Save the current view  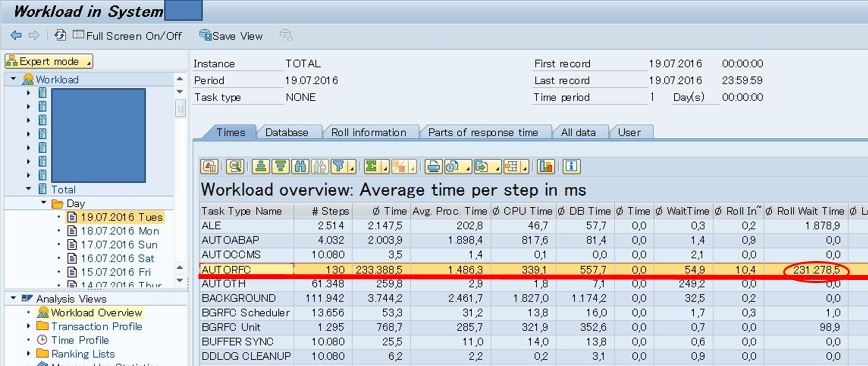[x=231, y=35]
